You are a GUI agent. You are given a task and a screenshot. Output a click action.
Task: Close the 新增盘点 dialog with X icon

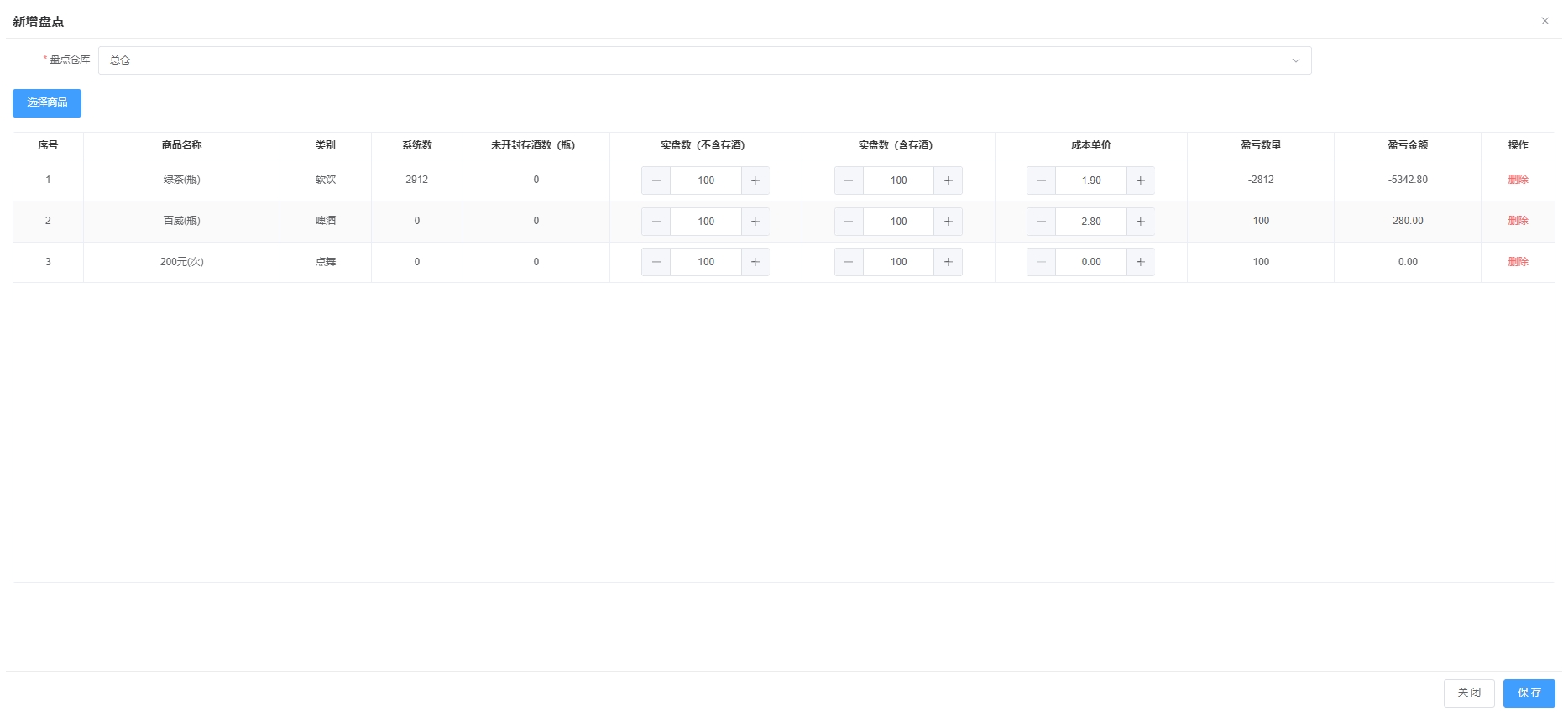tap(1544, 21)
